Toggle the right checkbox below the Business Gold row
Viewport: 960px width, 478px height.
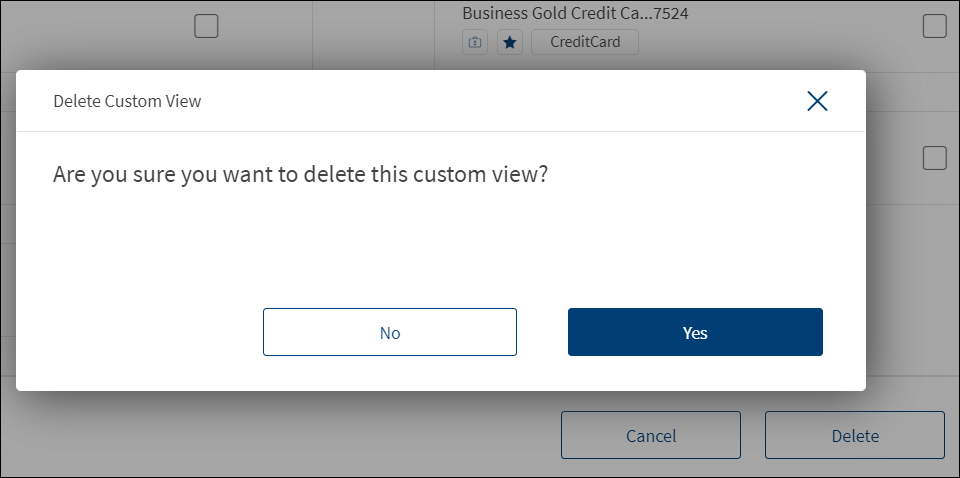pos(934,158)
